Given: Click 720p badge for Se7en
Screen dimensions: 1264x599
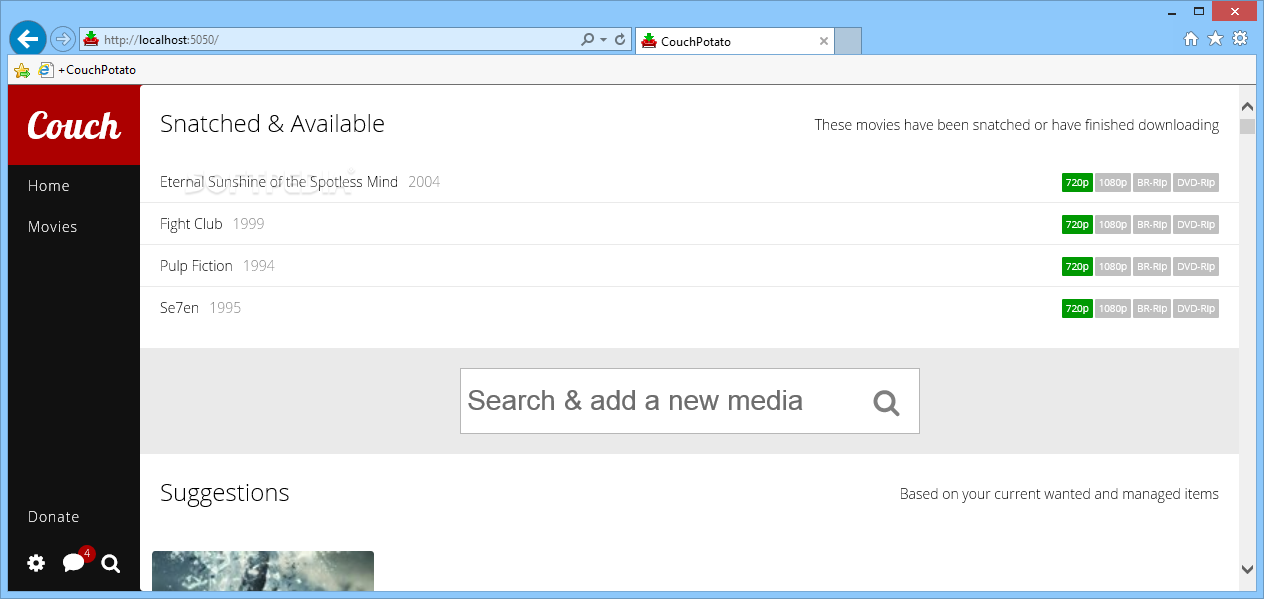Looking at the screenshot, I should pos(1077,309).
